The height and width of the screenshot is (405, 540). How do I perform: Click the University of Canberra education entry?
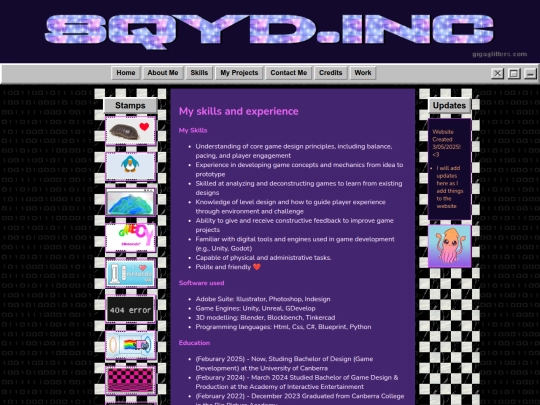284,363
